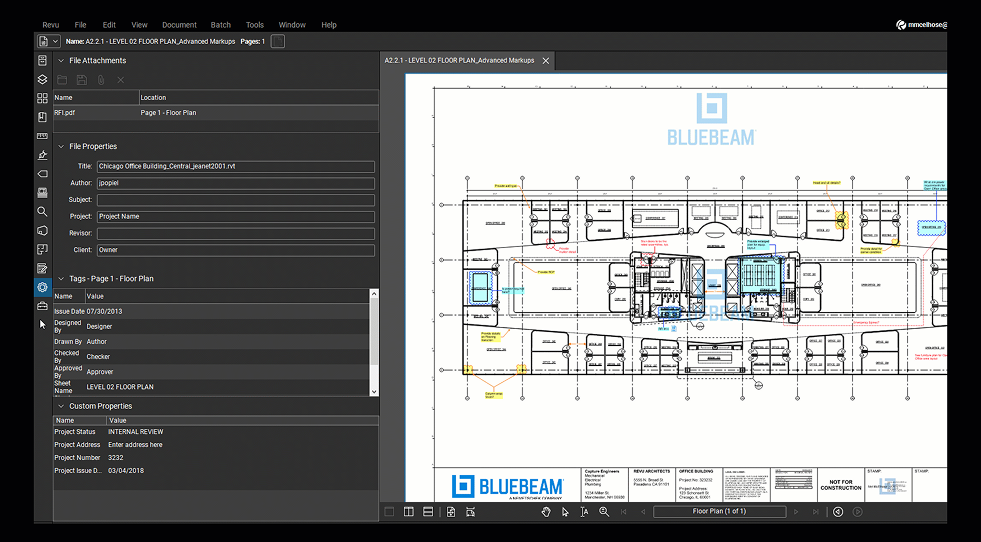The width and height of the screenshot is (981, 542).
Task: Collapse the Tags - Page 1 section
Action: (x=61, y=279)
